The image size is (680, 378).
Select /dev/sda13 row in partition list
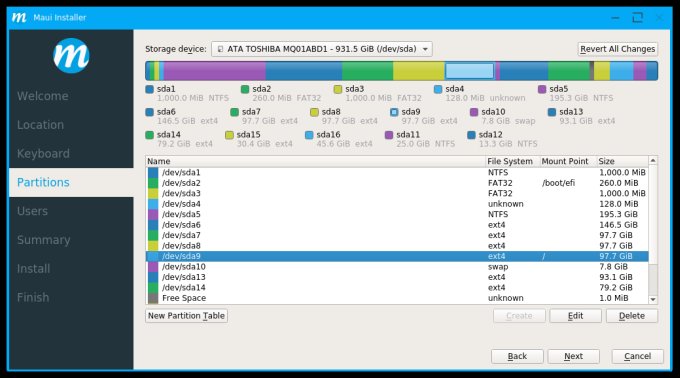pos(397,277)
